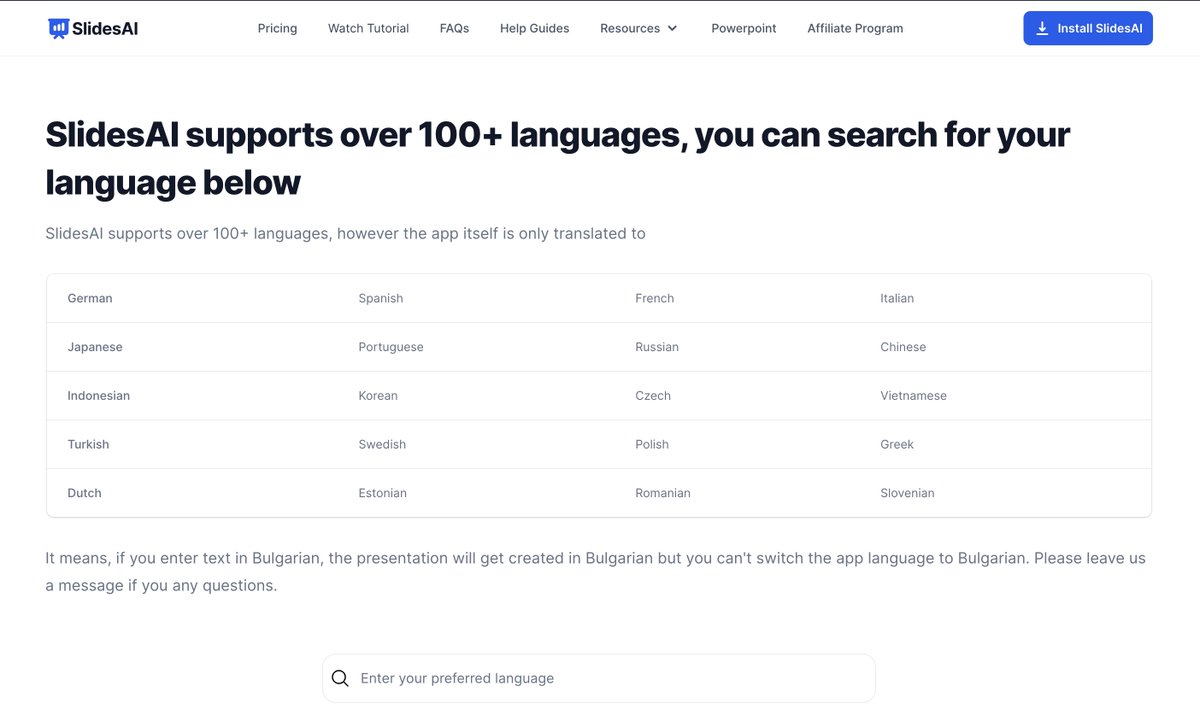Click the download icon in Install button
Image resolution: width=1200 pixels, height=727 pixels.
1042,28
